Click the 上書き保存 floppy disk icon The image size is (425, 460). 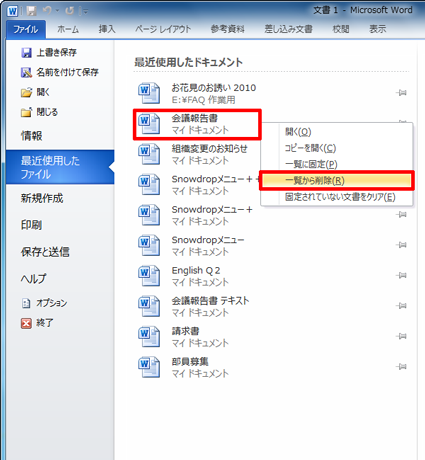click(26, 53)
